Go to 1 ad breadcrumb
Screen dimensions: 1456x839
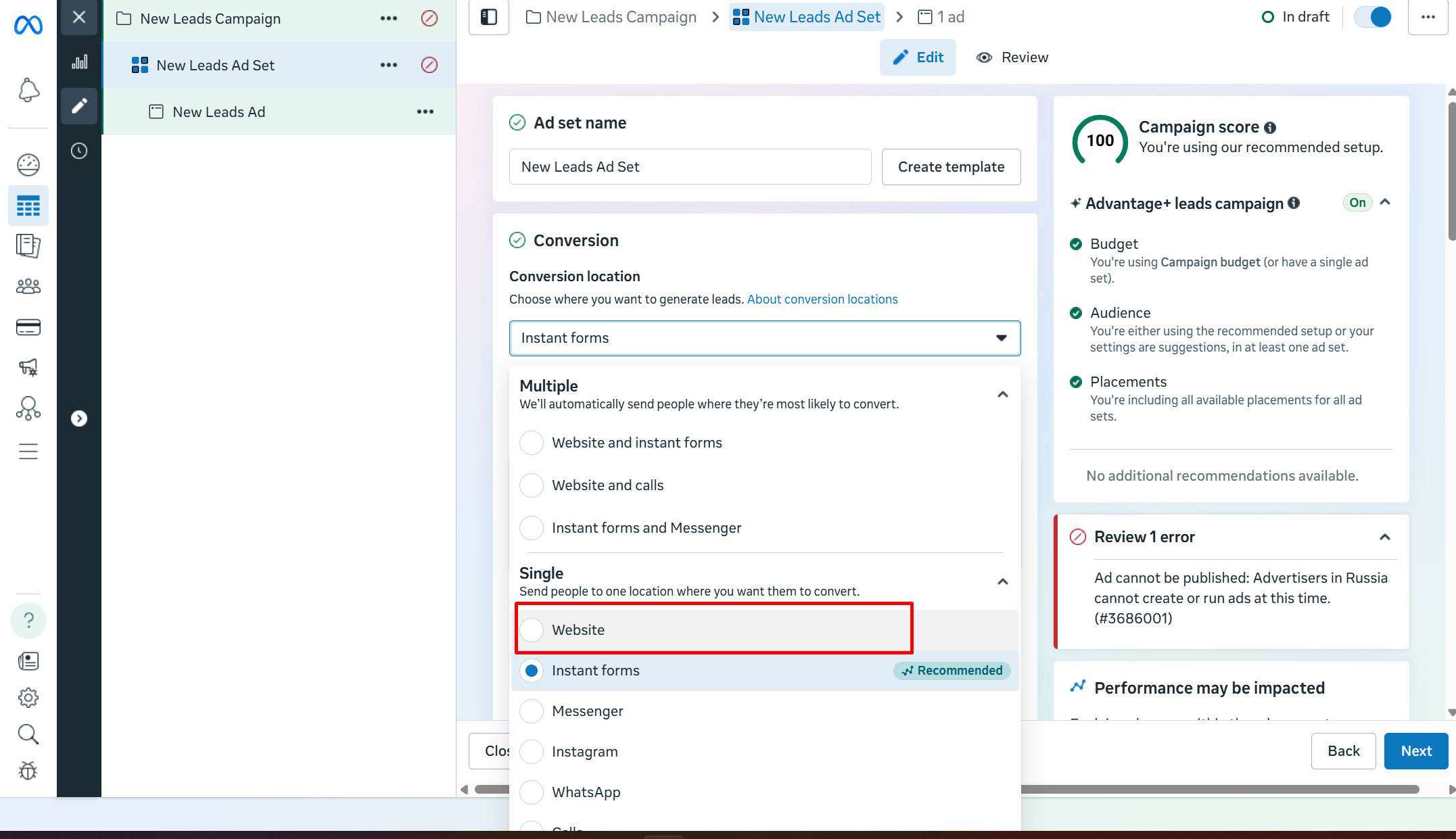coord(941,17)
